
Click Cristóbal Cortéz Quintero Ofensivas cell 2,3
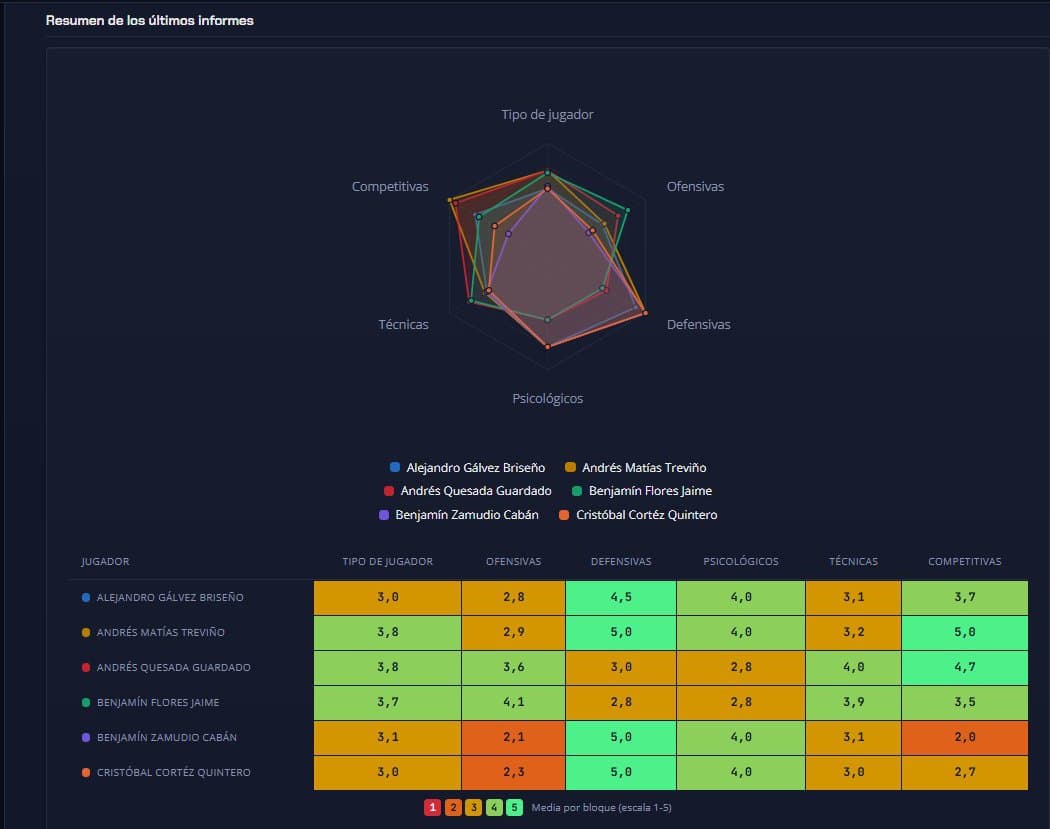pyautogui.click(x=513, y=772)
